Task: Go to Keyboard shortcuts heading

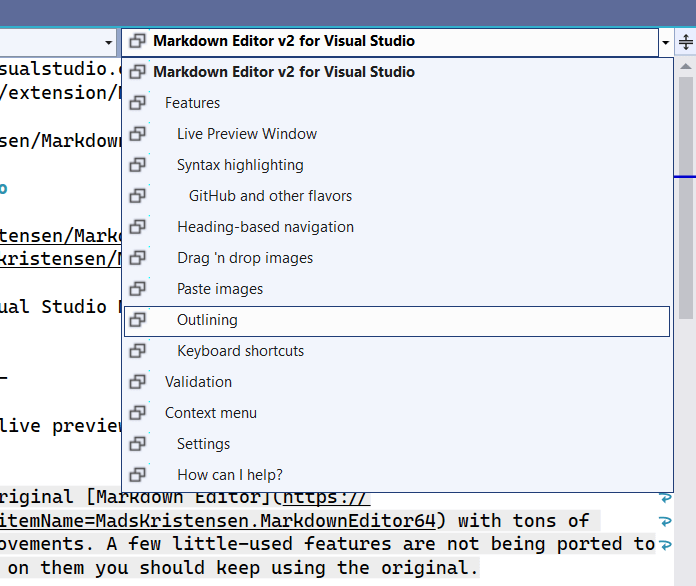Action: tap(397, 351)
